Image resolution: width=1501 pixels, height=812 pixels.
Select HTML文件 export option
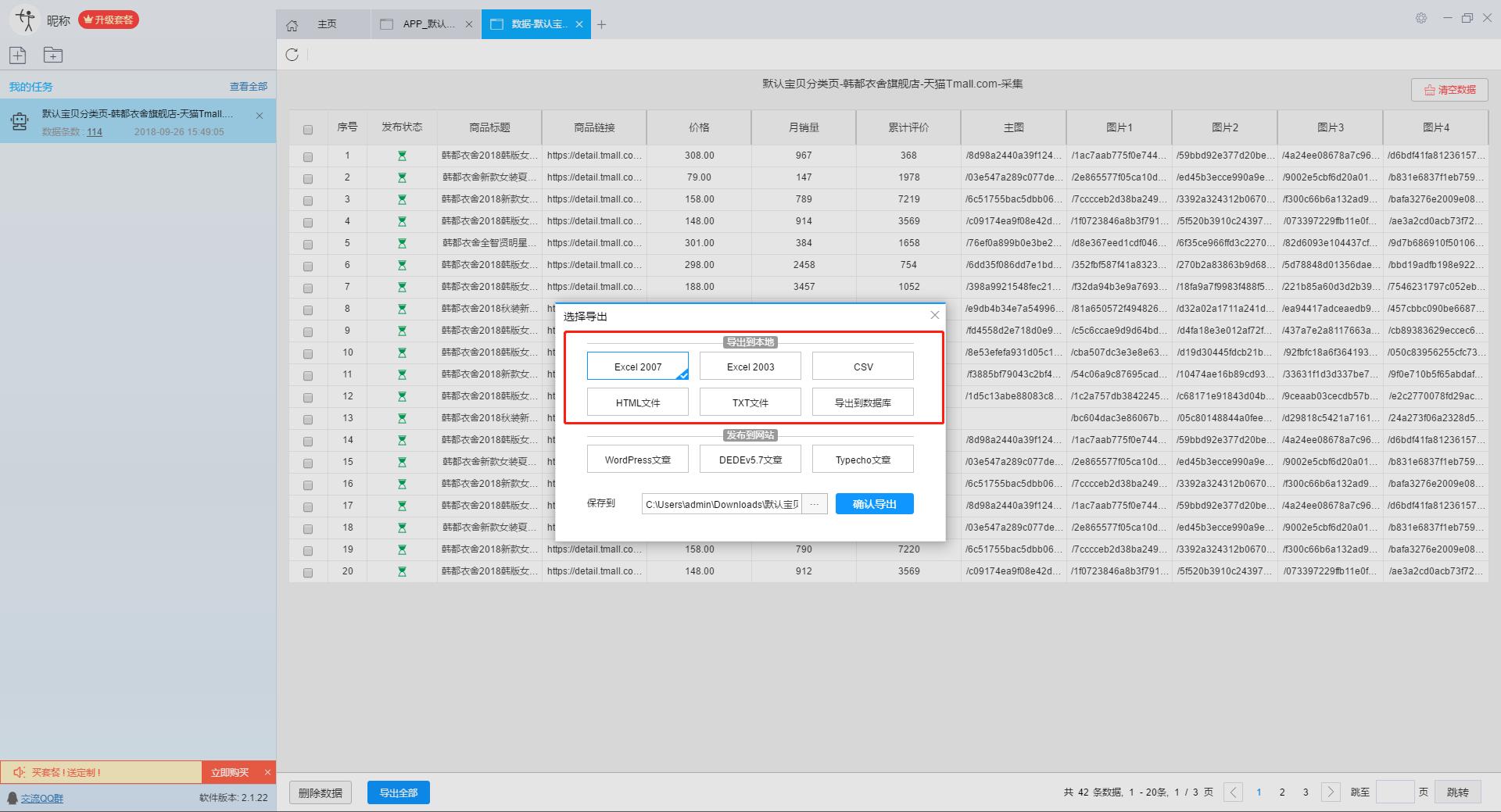coord(638,402)
